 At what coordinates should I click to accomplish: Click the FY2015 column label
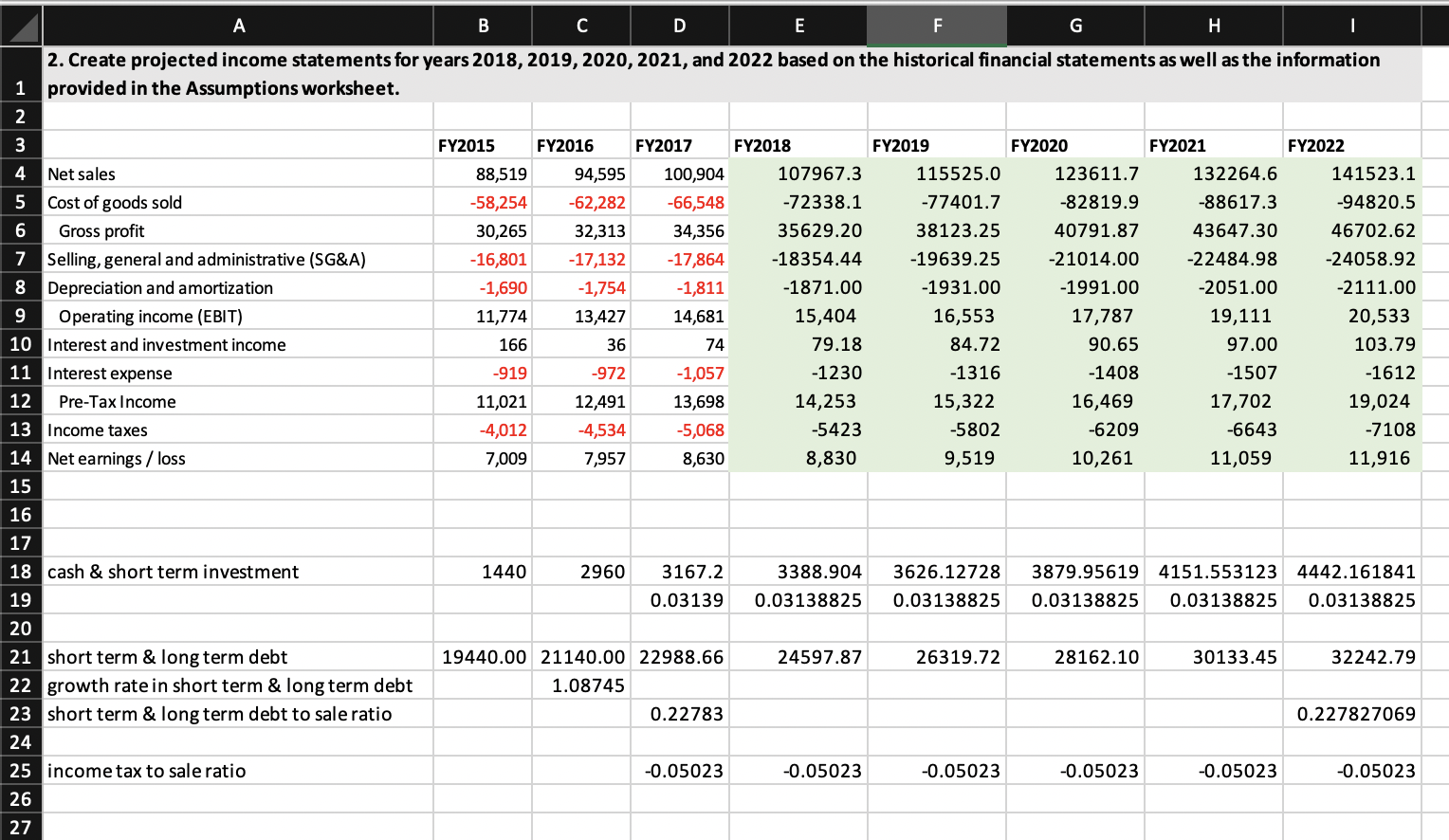(x=467, y=146)
